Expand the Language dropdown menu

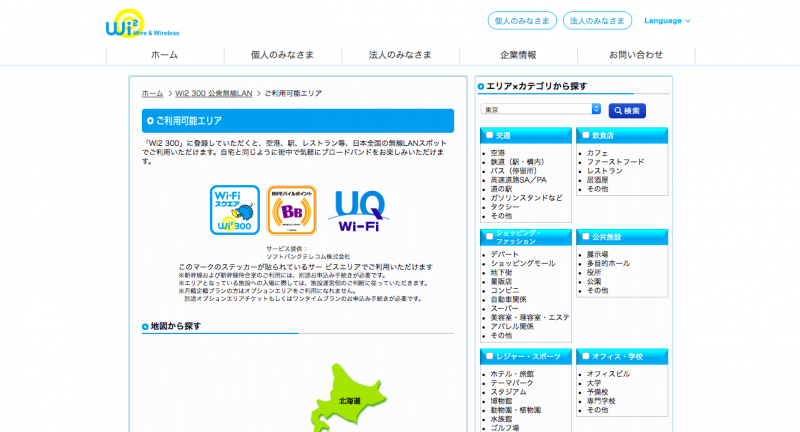667,20
